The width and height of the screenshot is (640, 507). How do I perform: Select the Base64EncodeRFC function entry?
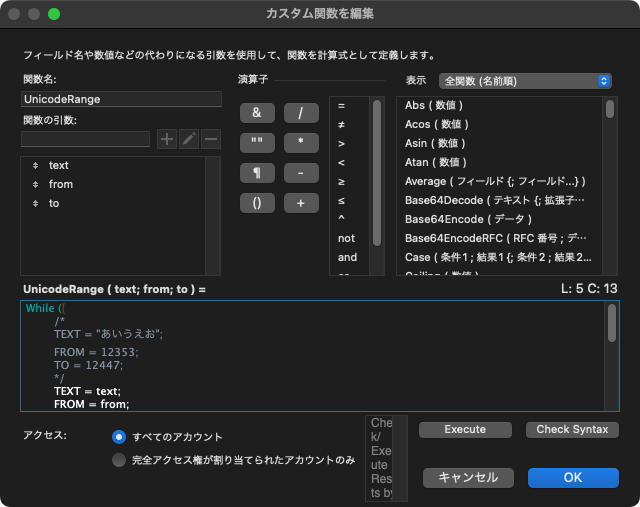click(x=499, y=238)
